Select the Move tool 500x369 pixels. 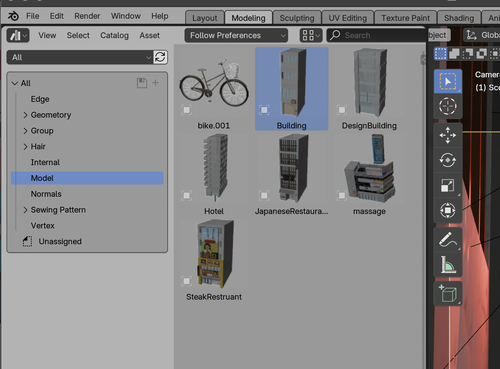pyautogui.click(x=448, y=135)
